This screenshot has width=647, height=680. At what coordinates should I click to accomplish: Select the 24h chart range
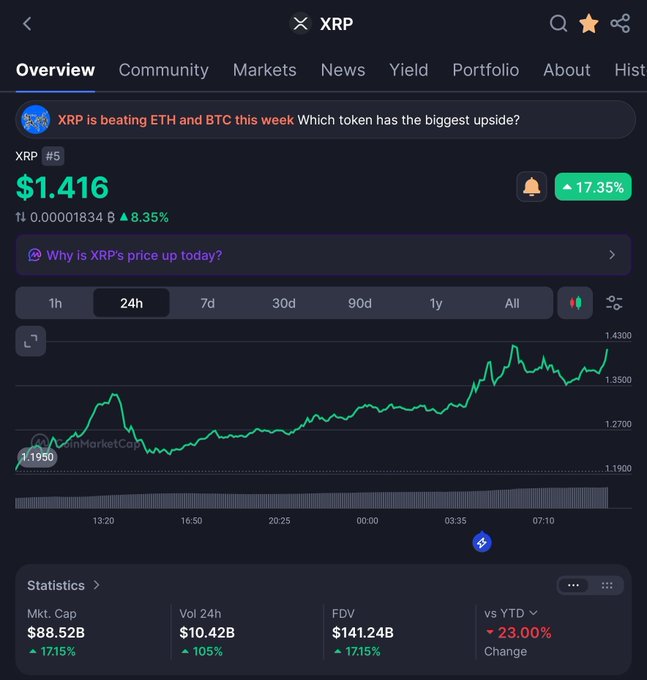[x=131, y=303]
